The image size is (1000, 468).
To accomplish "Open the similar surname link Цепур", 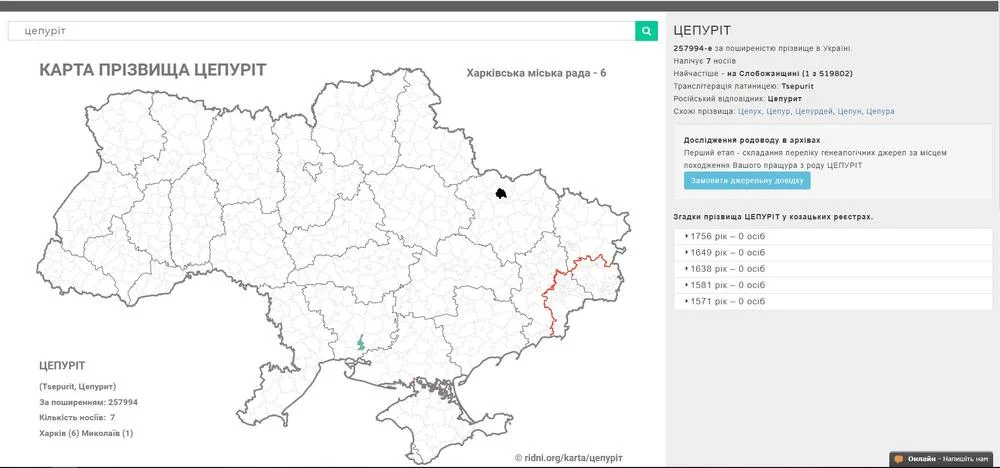I will pos(778,111).
